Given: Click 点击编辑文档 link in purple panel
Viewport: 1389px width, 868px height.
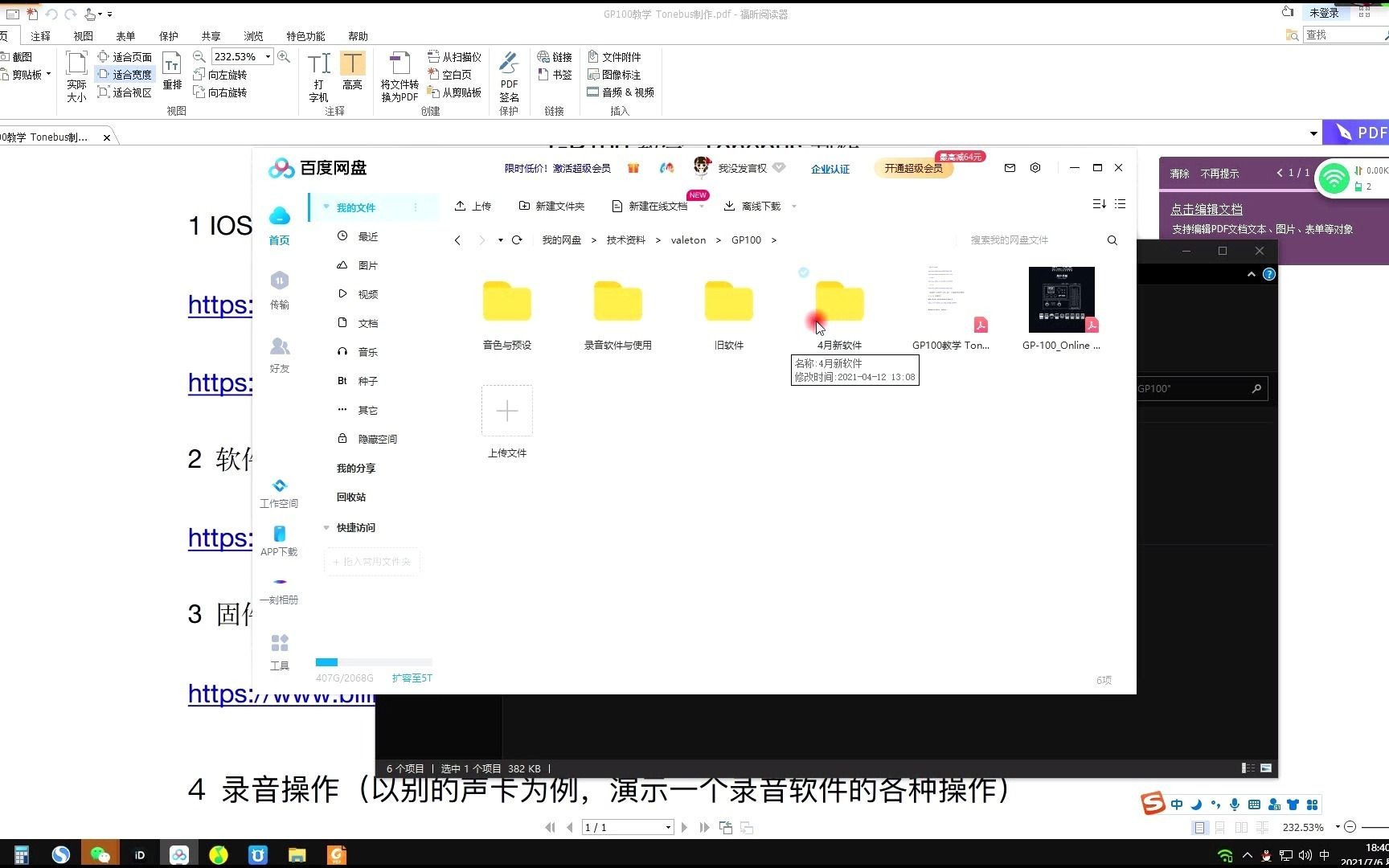Looking at the screenshot, I should [x=1207, y=209].
